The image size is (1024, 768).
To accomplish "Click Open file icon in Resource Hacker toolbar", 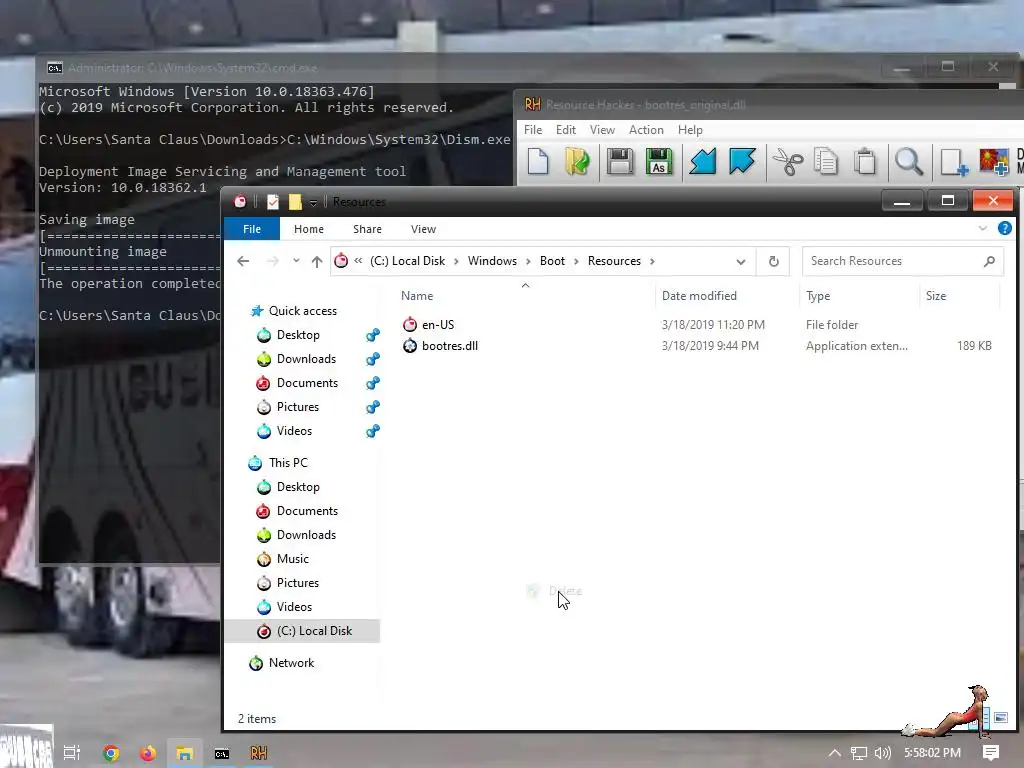I will [577, 161].
